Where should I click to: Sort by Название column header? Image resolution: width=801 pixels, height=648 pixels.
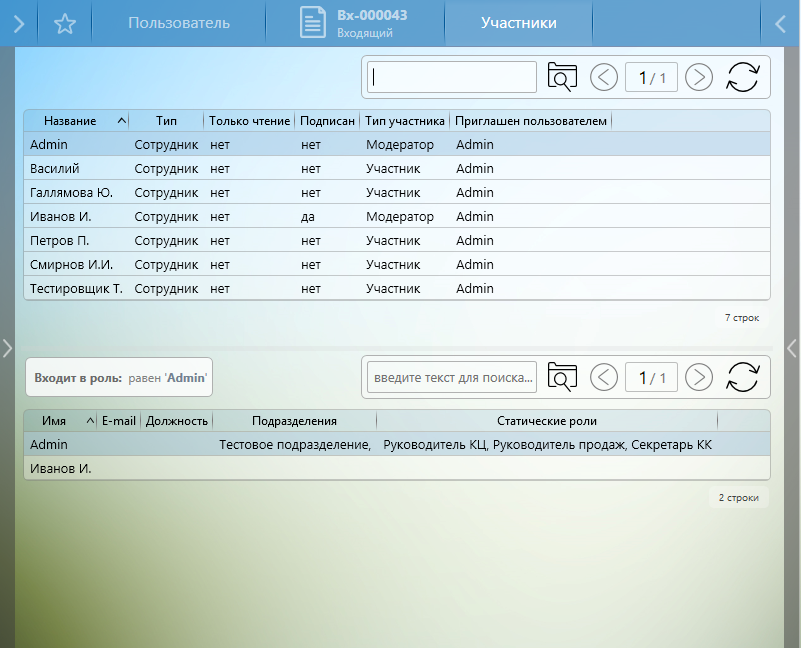pyautogui.click(x=71, y=121)
